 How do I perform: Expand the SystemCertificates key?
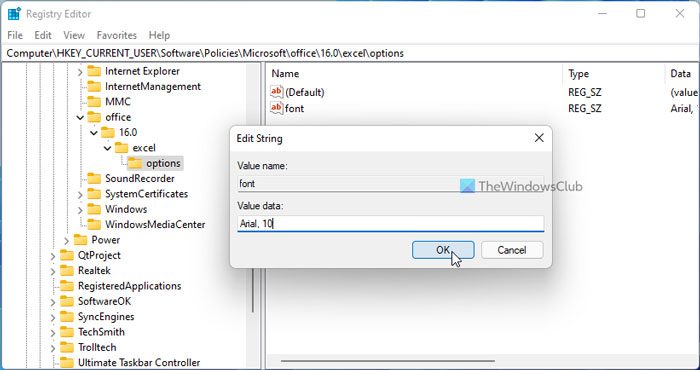click(80, 194)
